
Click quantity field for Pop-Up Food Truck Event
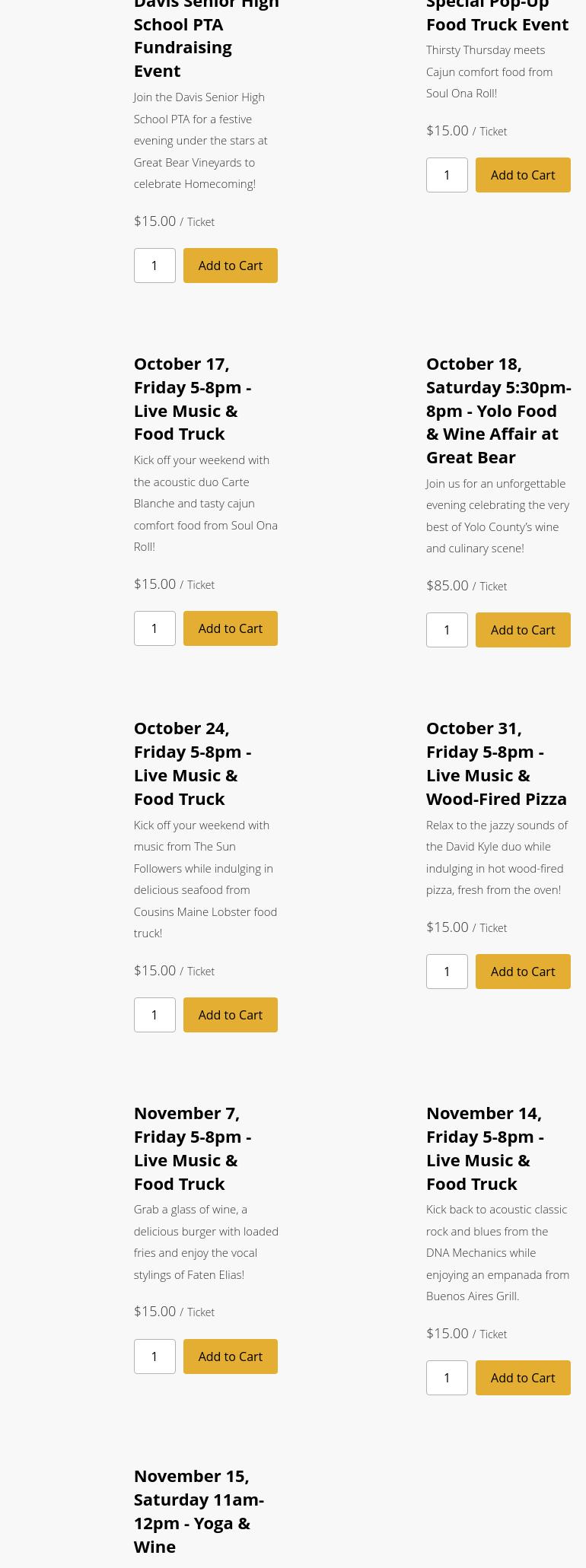447,175
